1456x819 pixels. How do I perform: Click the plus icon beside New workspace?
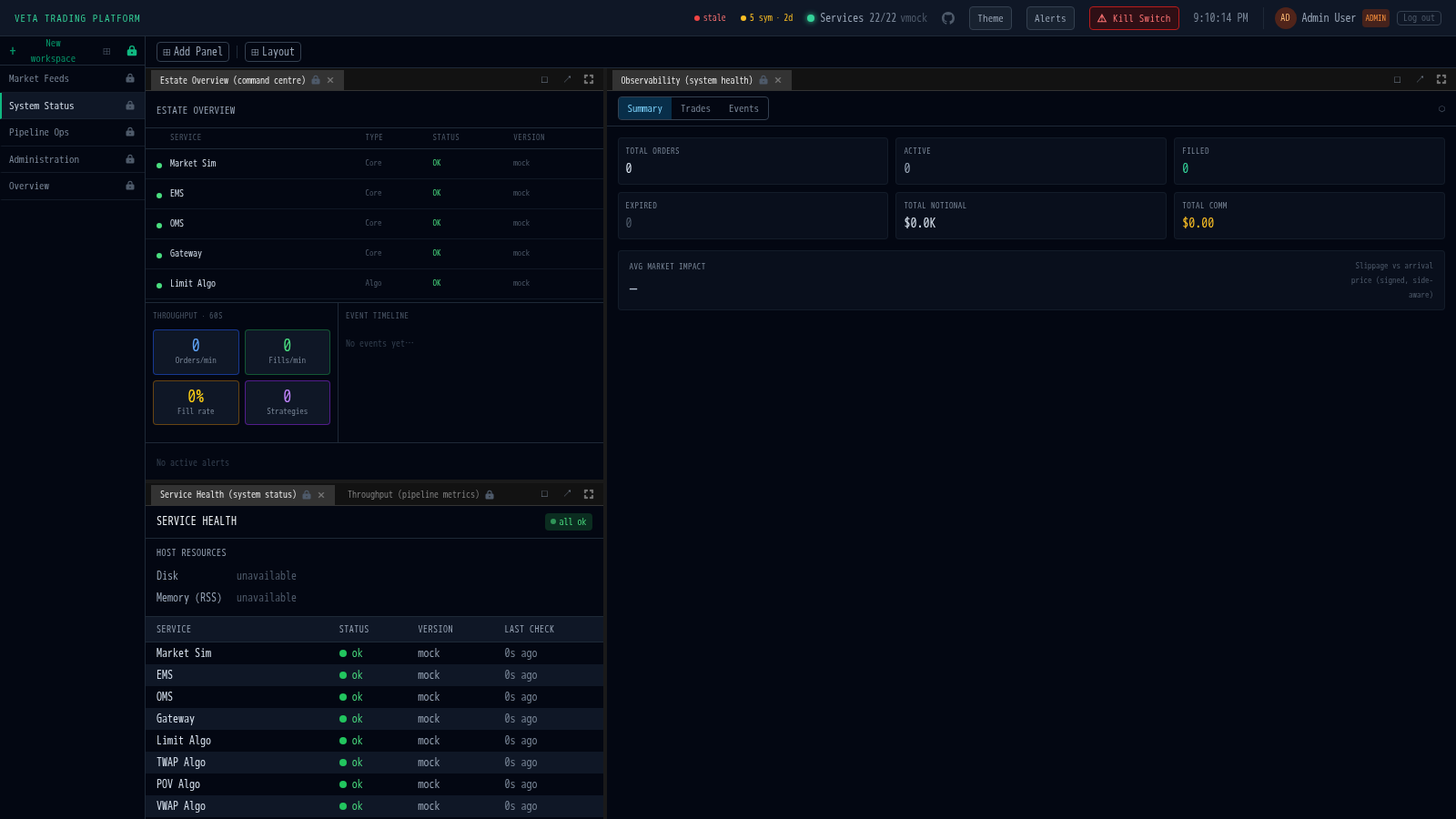(x=13, y=51)
